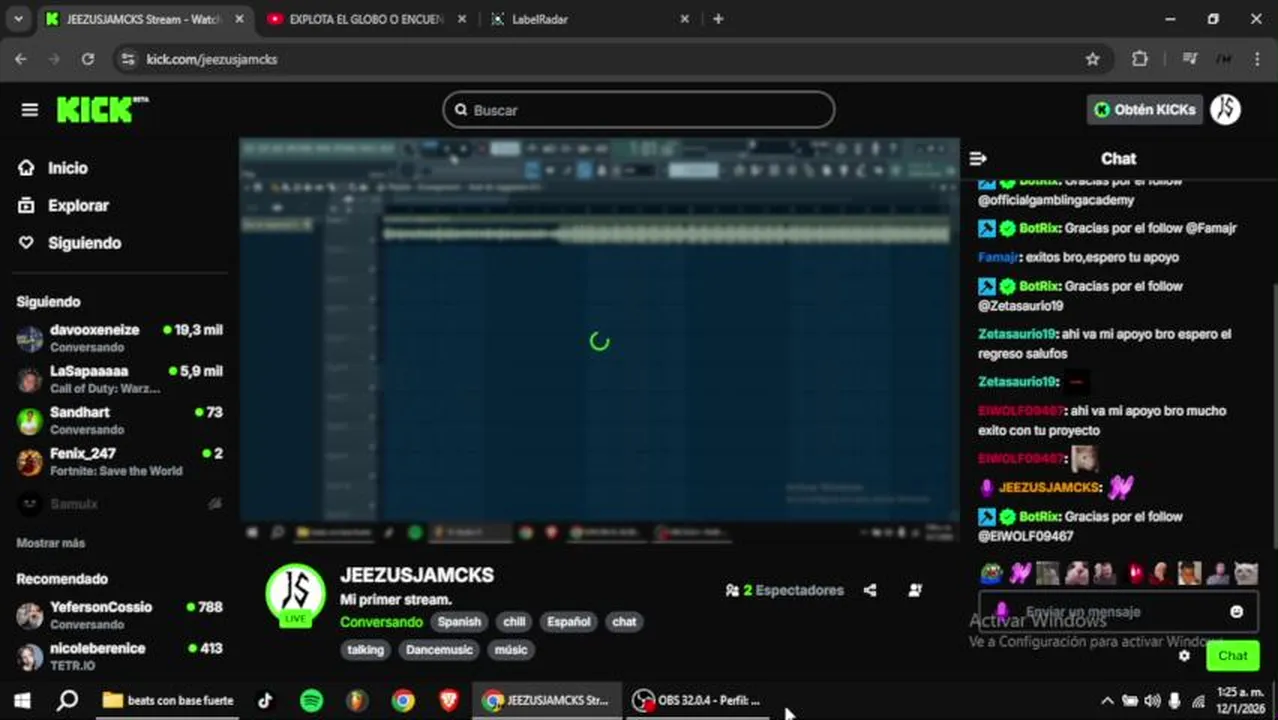This screenshot has width=1278, height=720.
Task: Toggle system volume icon in tray
Action: (x=1152, y=701)
